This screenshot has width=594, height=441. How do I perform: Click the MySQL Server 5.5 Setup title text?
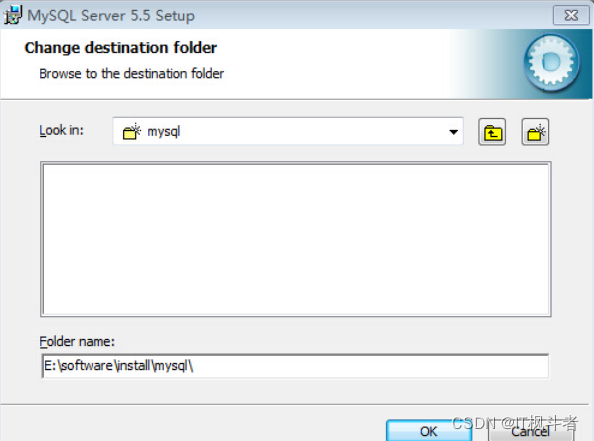[x=111, y=16]
